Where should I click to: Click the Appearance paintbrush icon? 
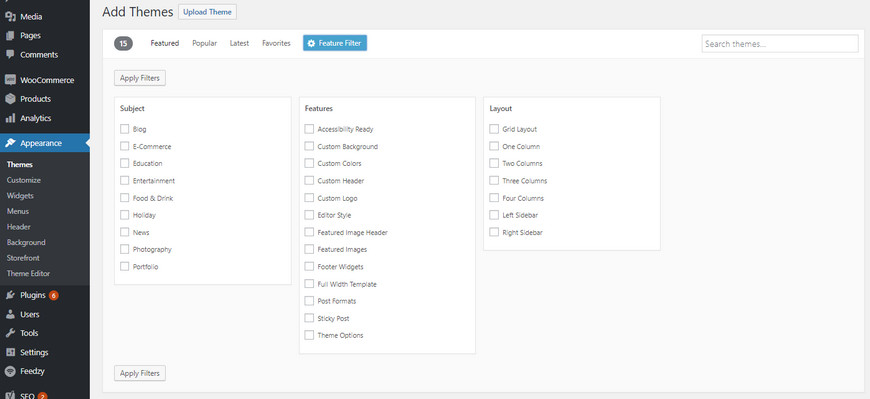(x=10, y=143)
